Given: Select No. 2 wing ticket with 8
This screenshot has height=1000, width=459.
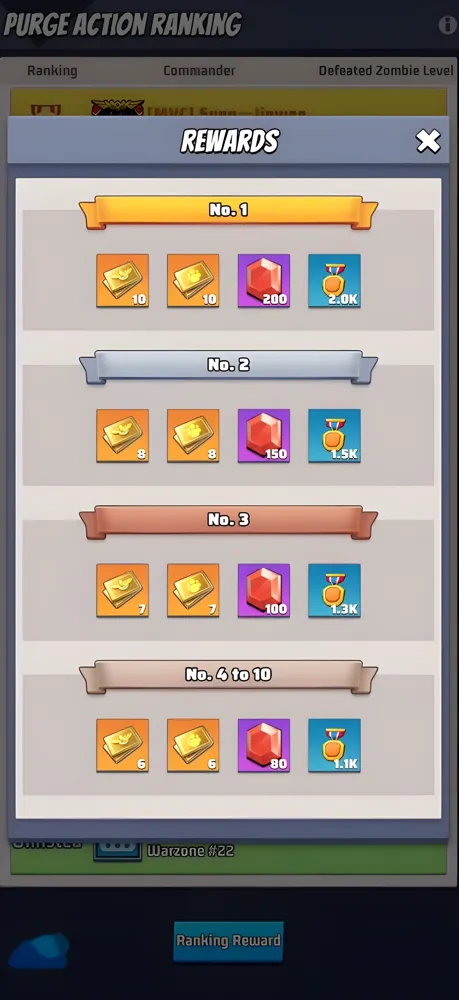Looking at the screenshot, I should click(122, 436).
